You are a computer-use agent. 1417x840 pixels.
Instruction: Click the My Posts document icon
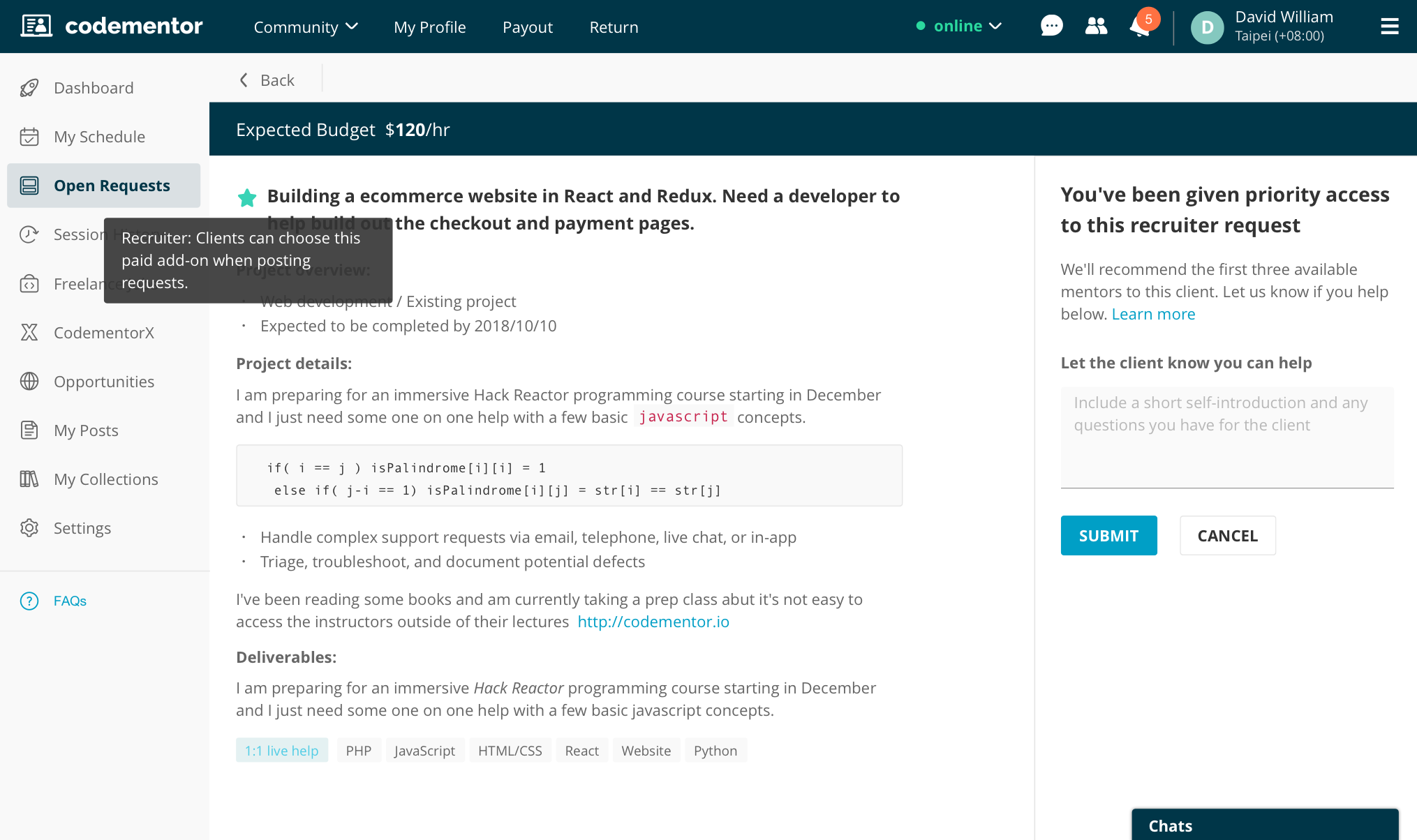click(x=29, y=430)
